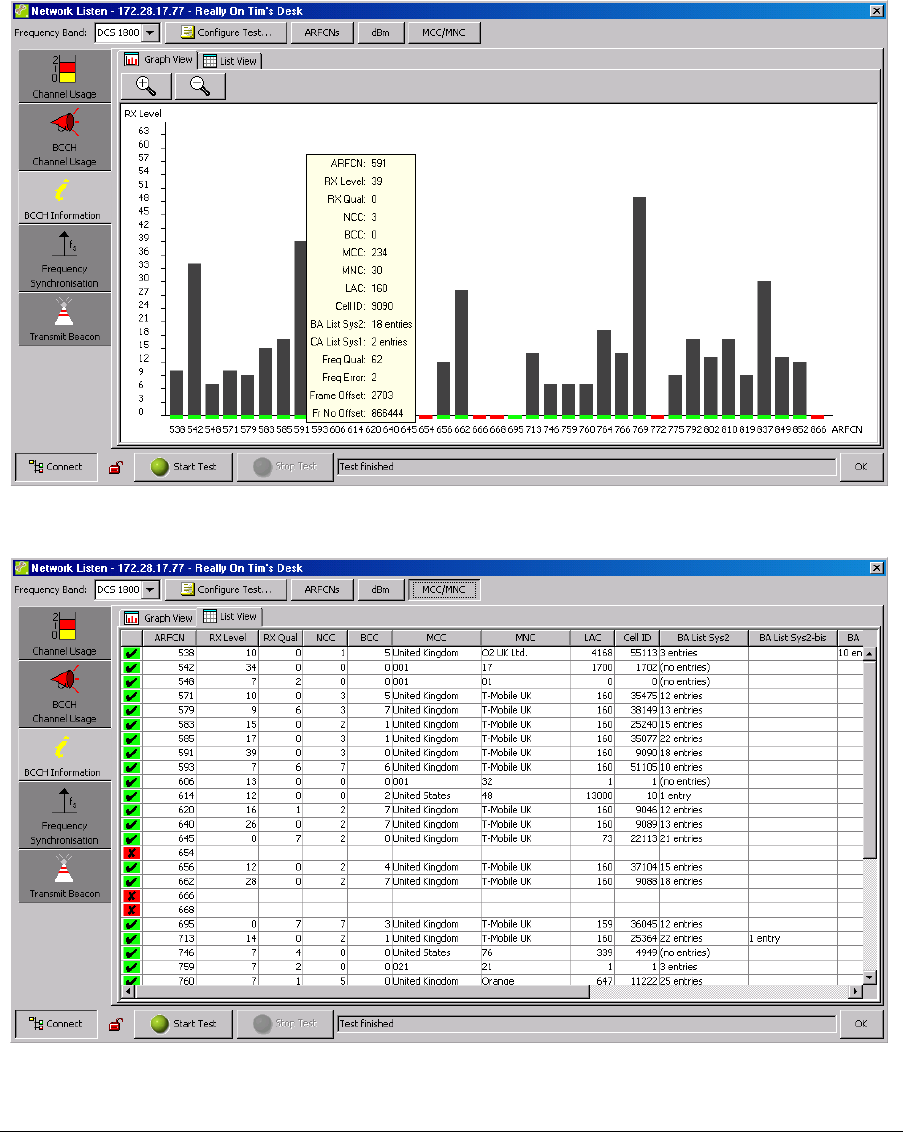903x1132 pixels.
Task: Open Channel Usage in upper window sidebar
Action: (x=64, y=76)
